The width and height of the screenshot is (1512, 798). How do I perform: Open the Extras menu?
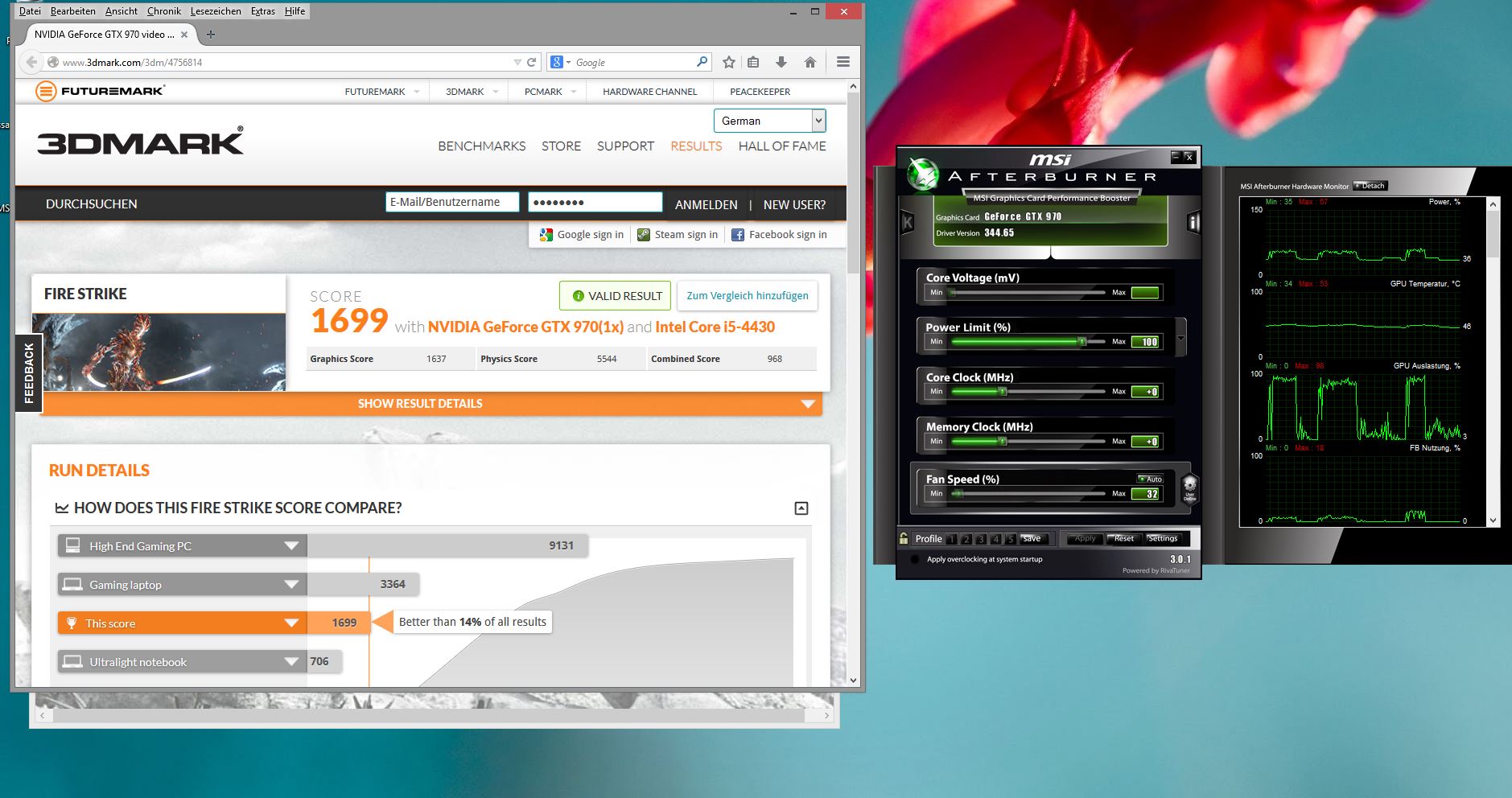pos(262,11)
